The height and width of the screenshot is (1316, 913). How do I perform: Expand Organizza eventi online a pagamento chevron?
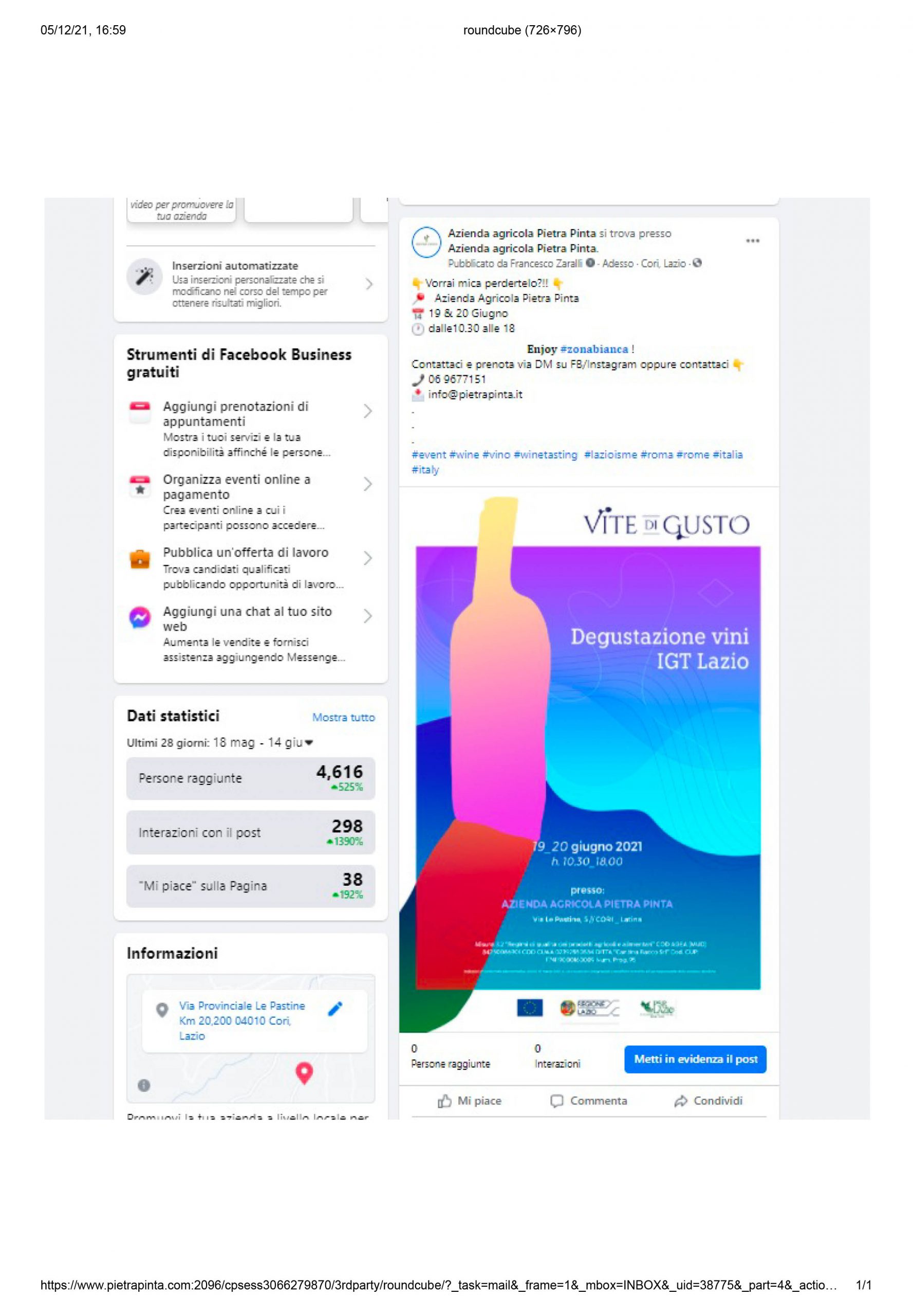(x=367, y=484)
